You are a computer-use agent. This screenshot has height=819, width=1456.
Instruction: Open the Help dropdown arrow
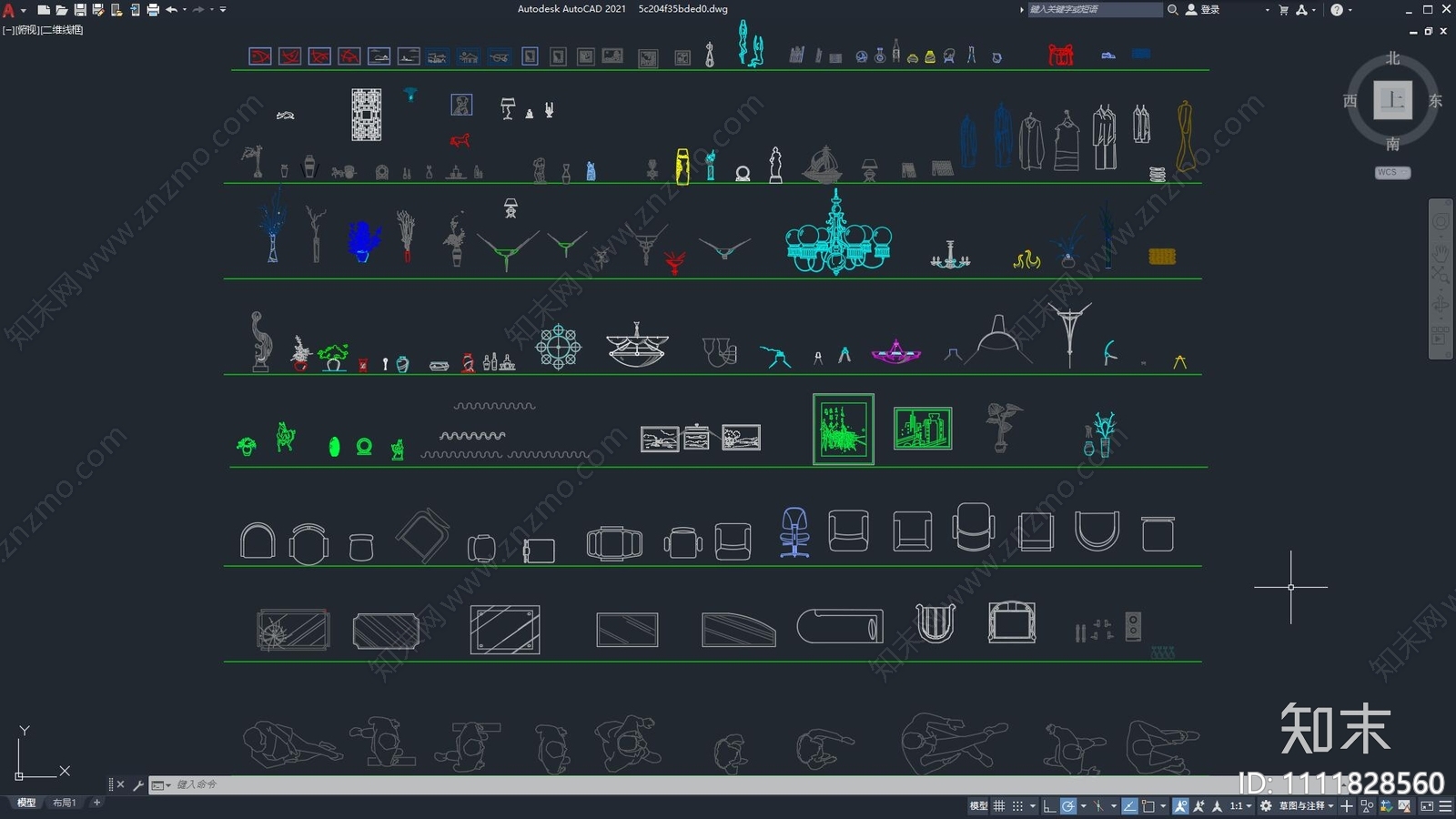click(x=1350, y=10)
